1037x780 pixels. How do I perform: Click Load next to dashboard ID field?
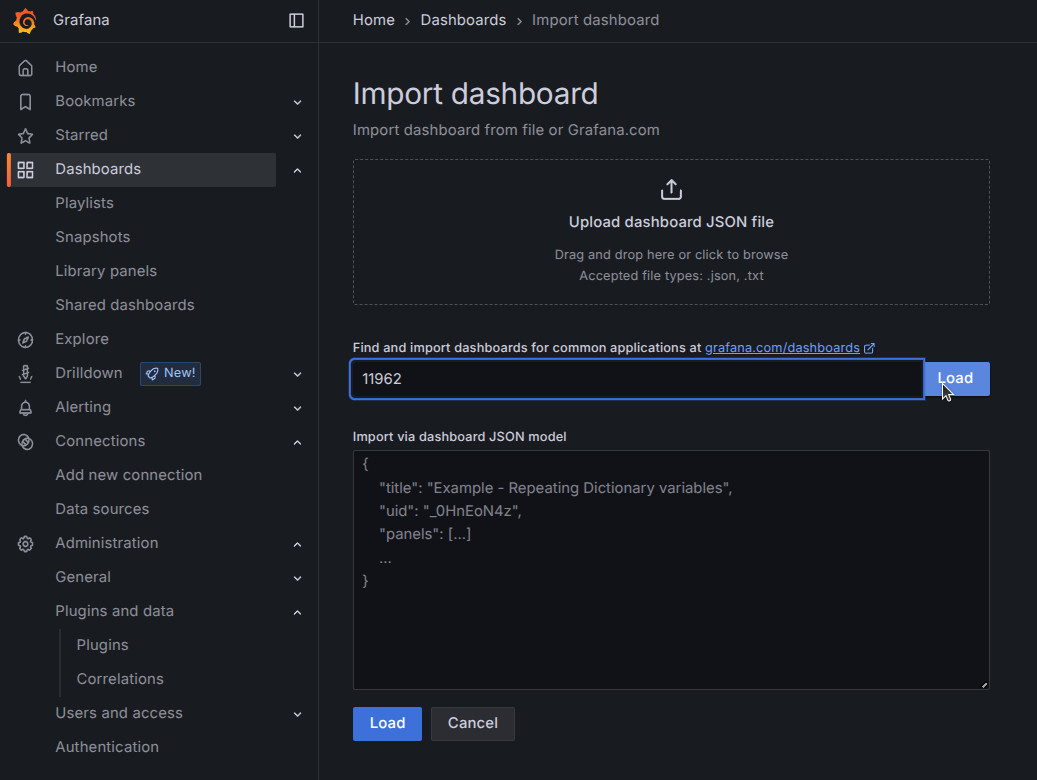click(x=956, y=379)
